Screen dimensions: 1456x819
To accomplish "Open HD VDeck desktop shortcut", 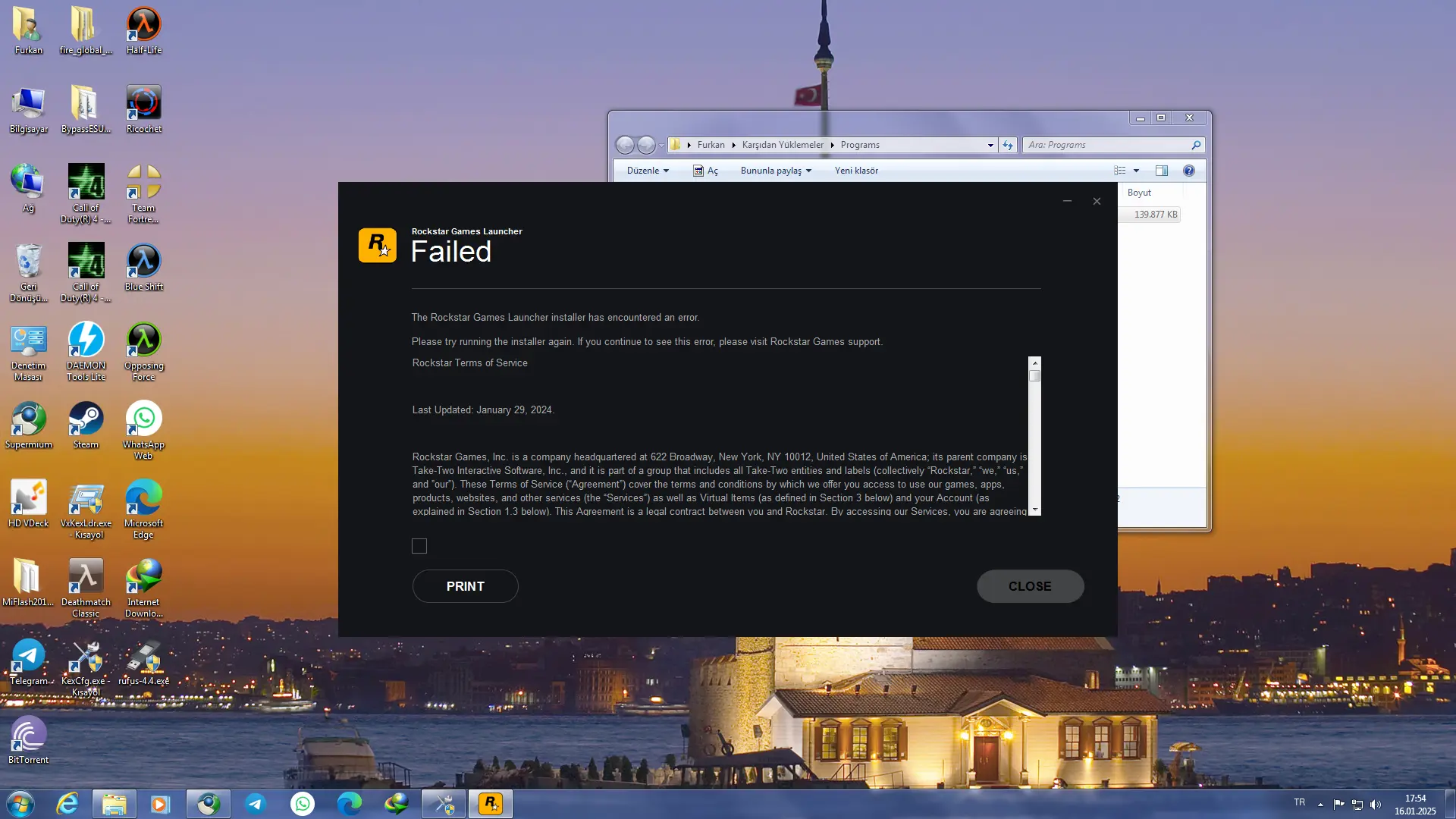I will pos(29,504).
